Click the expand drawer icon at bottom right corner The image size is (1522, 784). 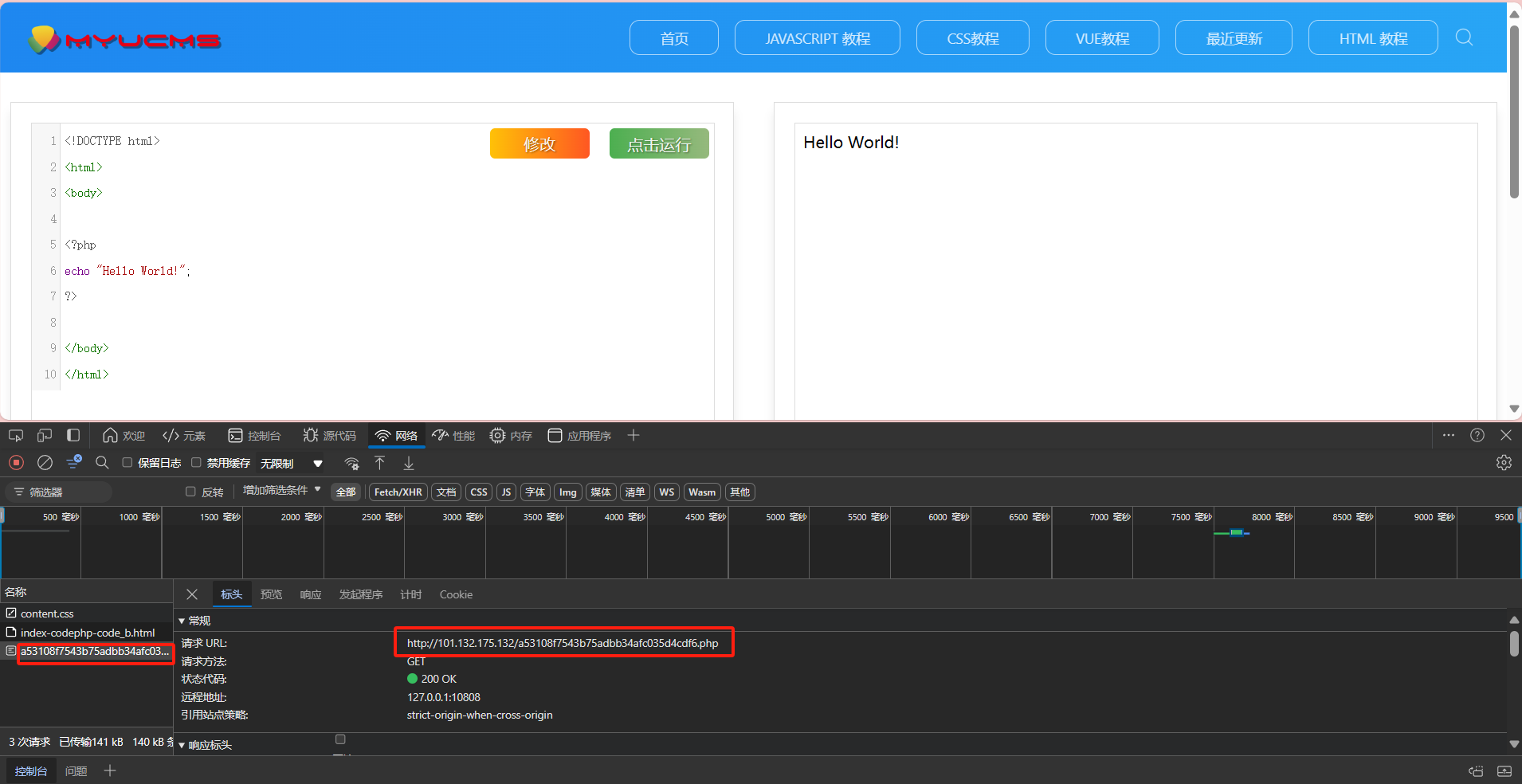pyautogui.click(x=1504, y=771)
